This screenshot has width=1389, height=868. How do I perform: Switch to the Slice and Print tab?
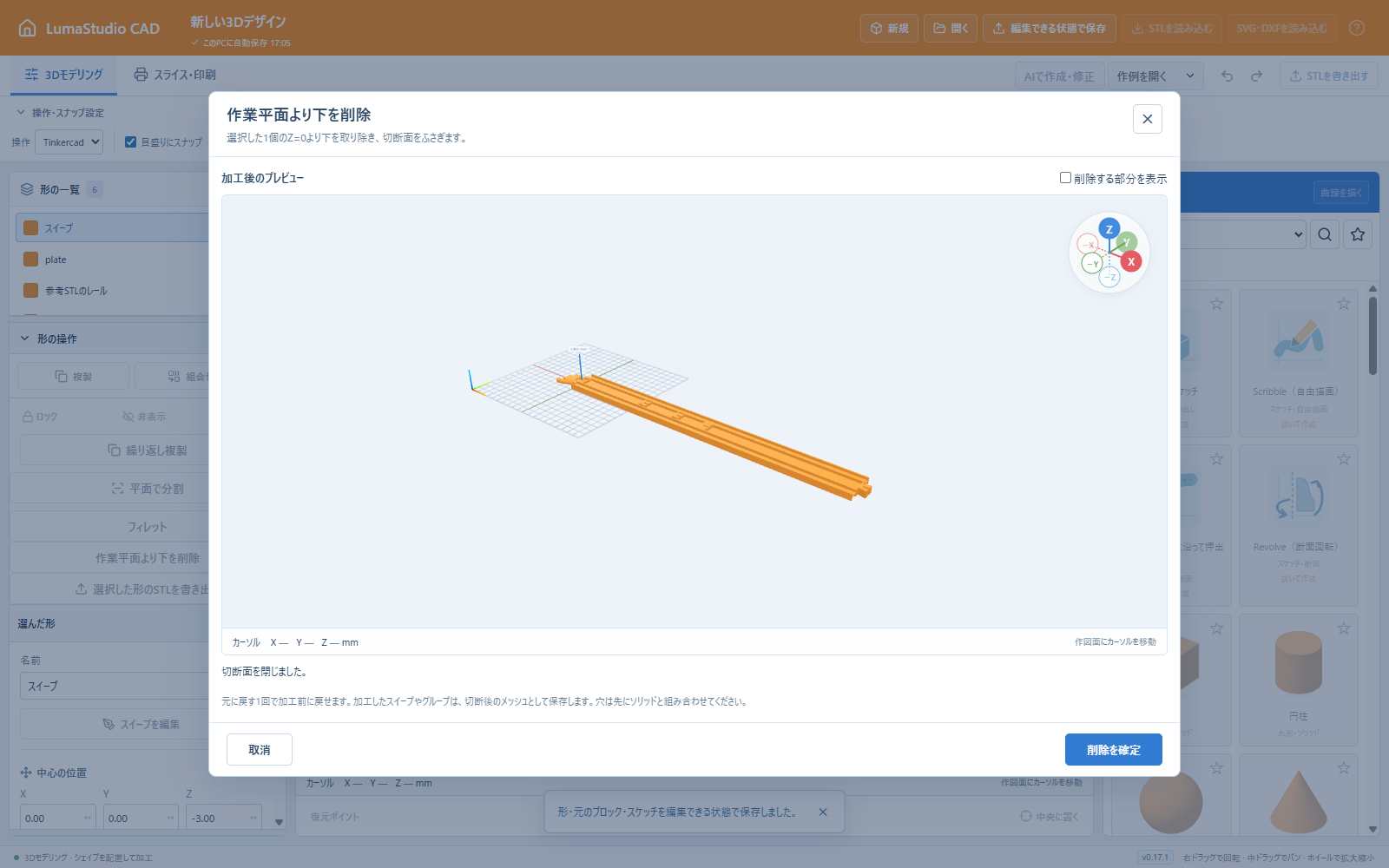coord(174,76)
